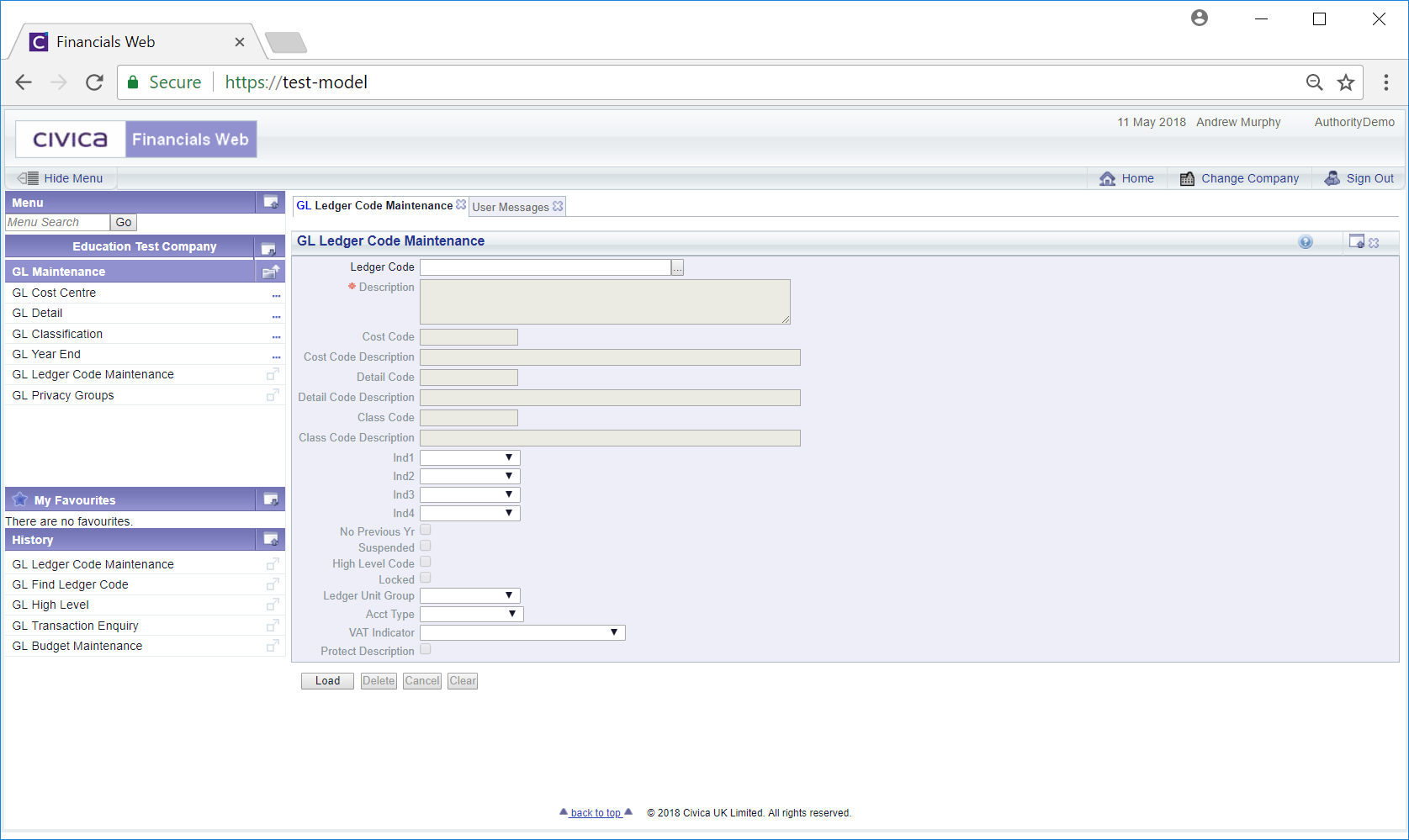Close the User Messages tab
Image resolution: width=1409 pixels, height=840 pixels.
coord(558,206)
